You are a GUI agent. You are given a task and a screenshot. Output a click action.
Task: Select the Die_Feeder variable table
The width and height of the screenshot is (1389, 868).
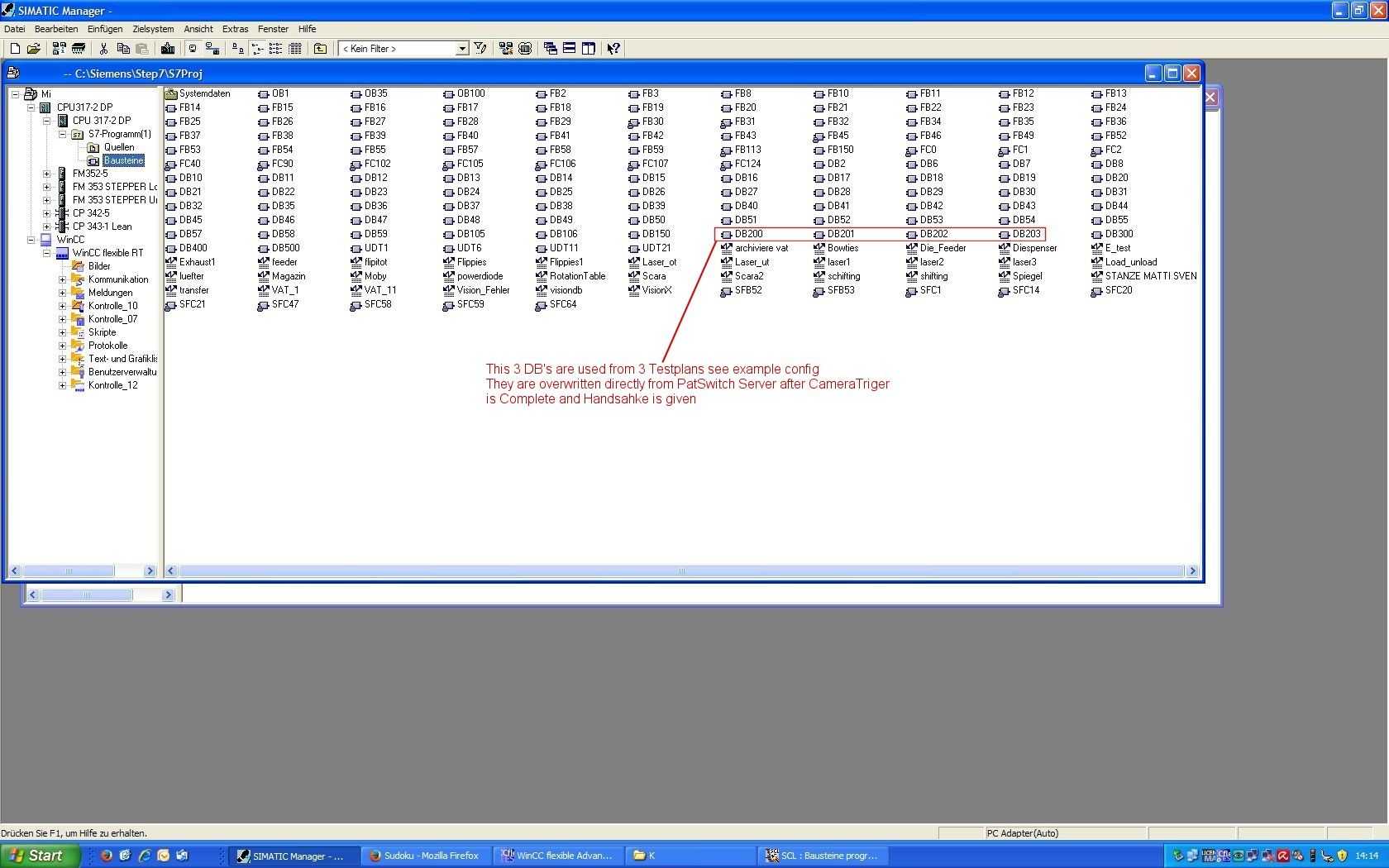point(937,248)
